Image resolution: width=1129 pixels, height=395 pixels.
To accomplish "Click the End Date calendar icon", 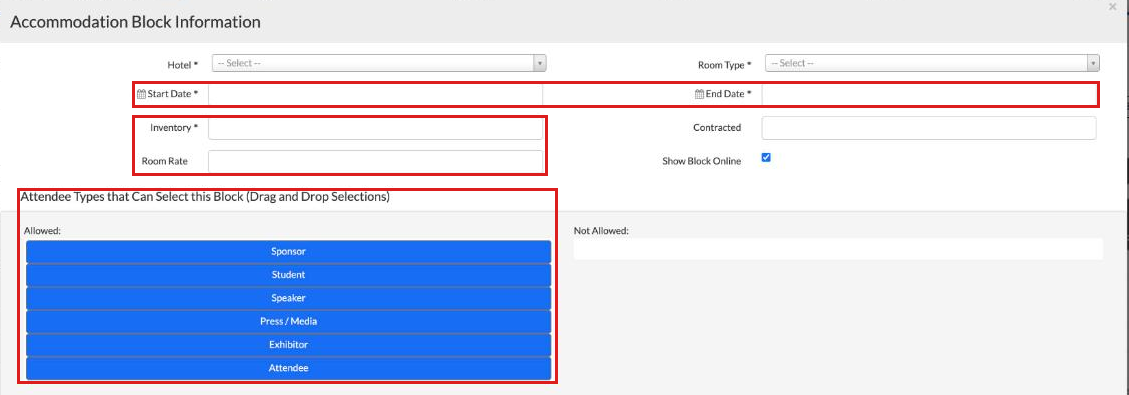I will 699,94.
